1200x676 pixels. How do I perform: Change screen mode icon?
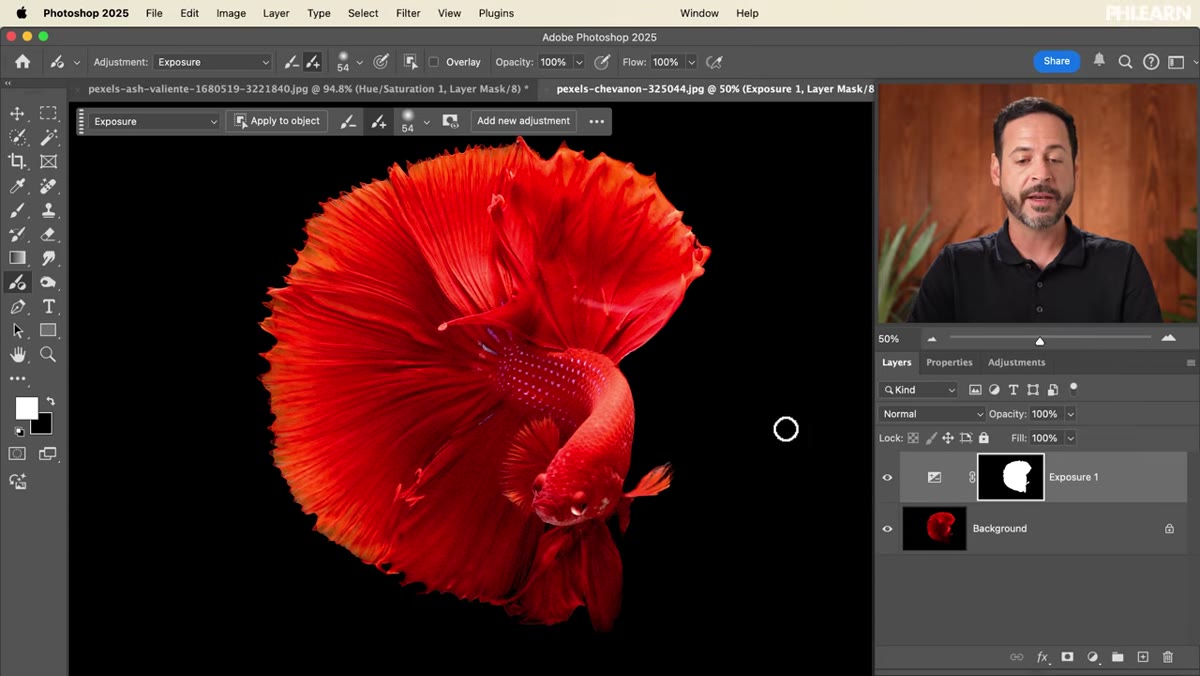[x=48, y=454]
